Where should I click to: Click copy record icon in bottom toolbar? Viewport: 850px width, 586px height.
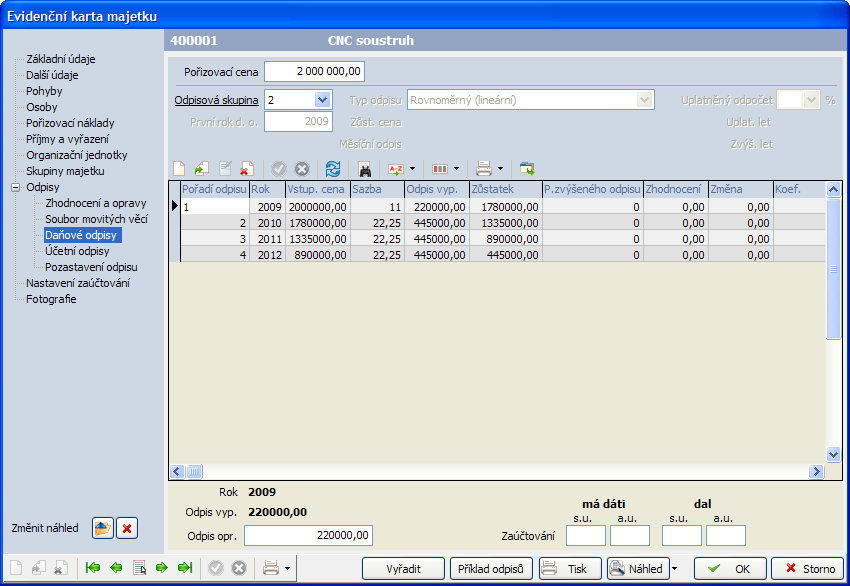pyautogui.click(x=38, y=568)
